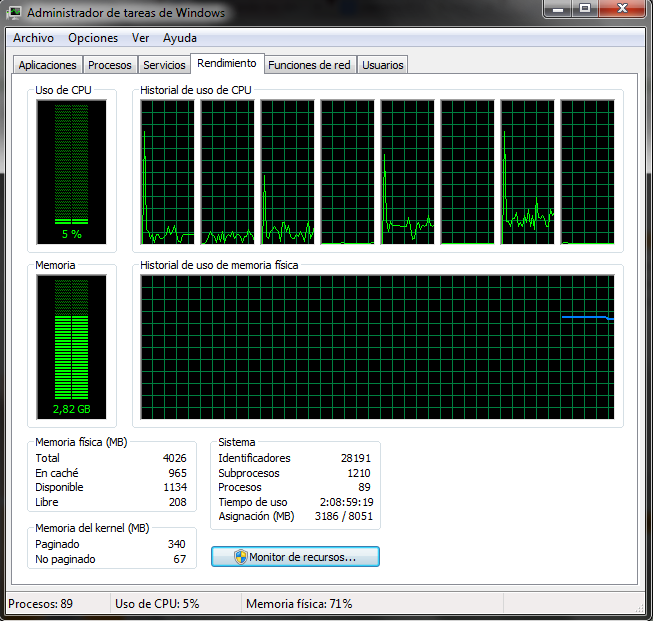Image resolution: width=653 pixels, height=621 pixels.
Task: Click the second CPU core history graph
Action: point(227,172)
